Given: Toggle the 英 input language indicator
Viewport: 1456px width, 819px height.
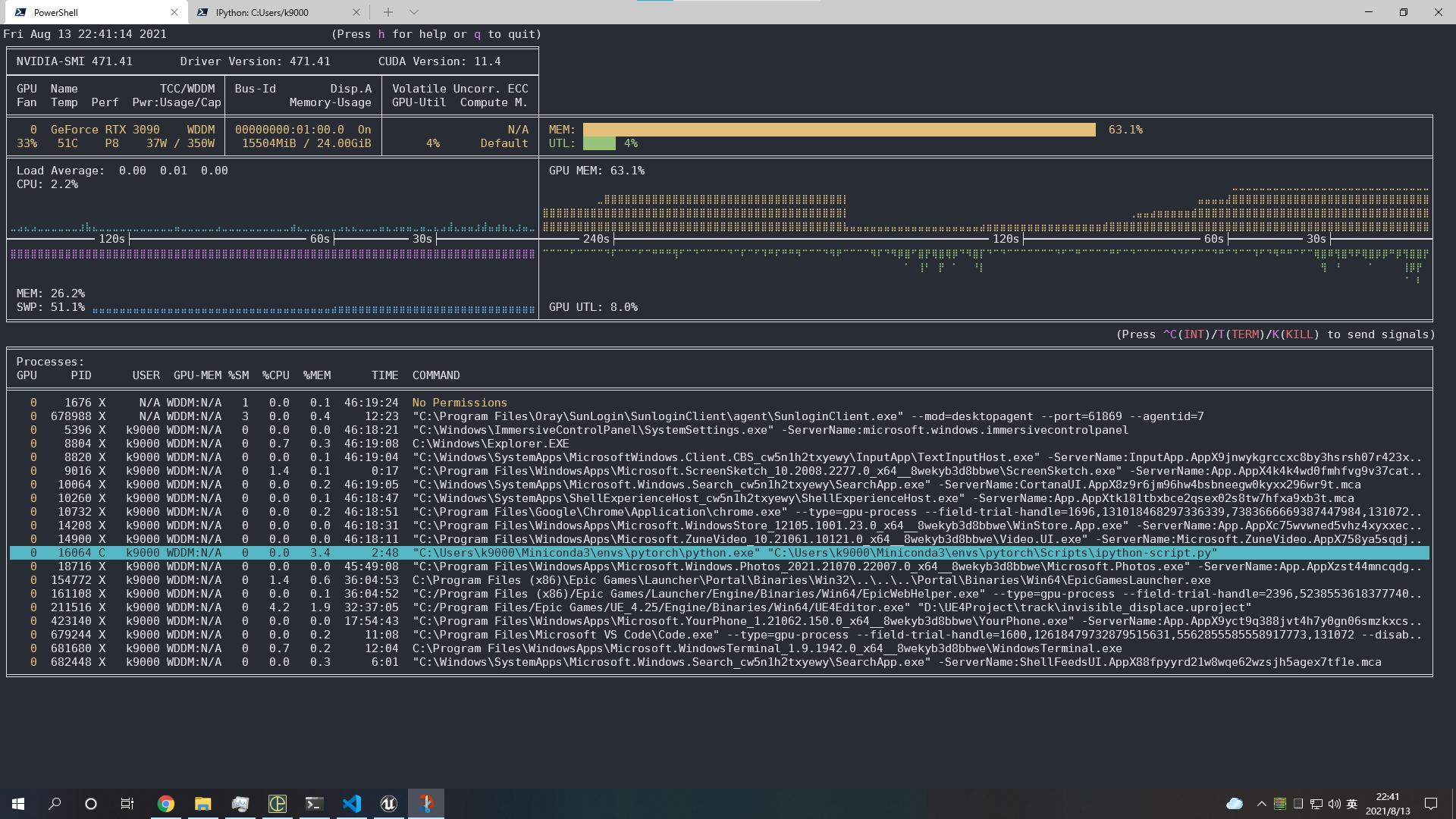Looking at the screenshot, I should [x=1351, y=804].
